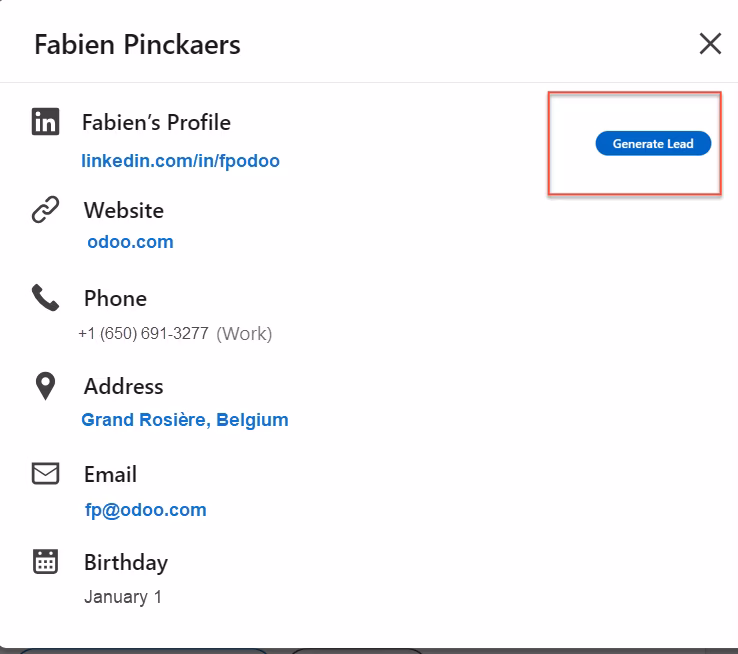Click the Address section label
The width and height of the screenshot is (738, 654).
(x=124, y=386)
